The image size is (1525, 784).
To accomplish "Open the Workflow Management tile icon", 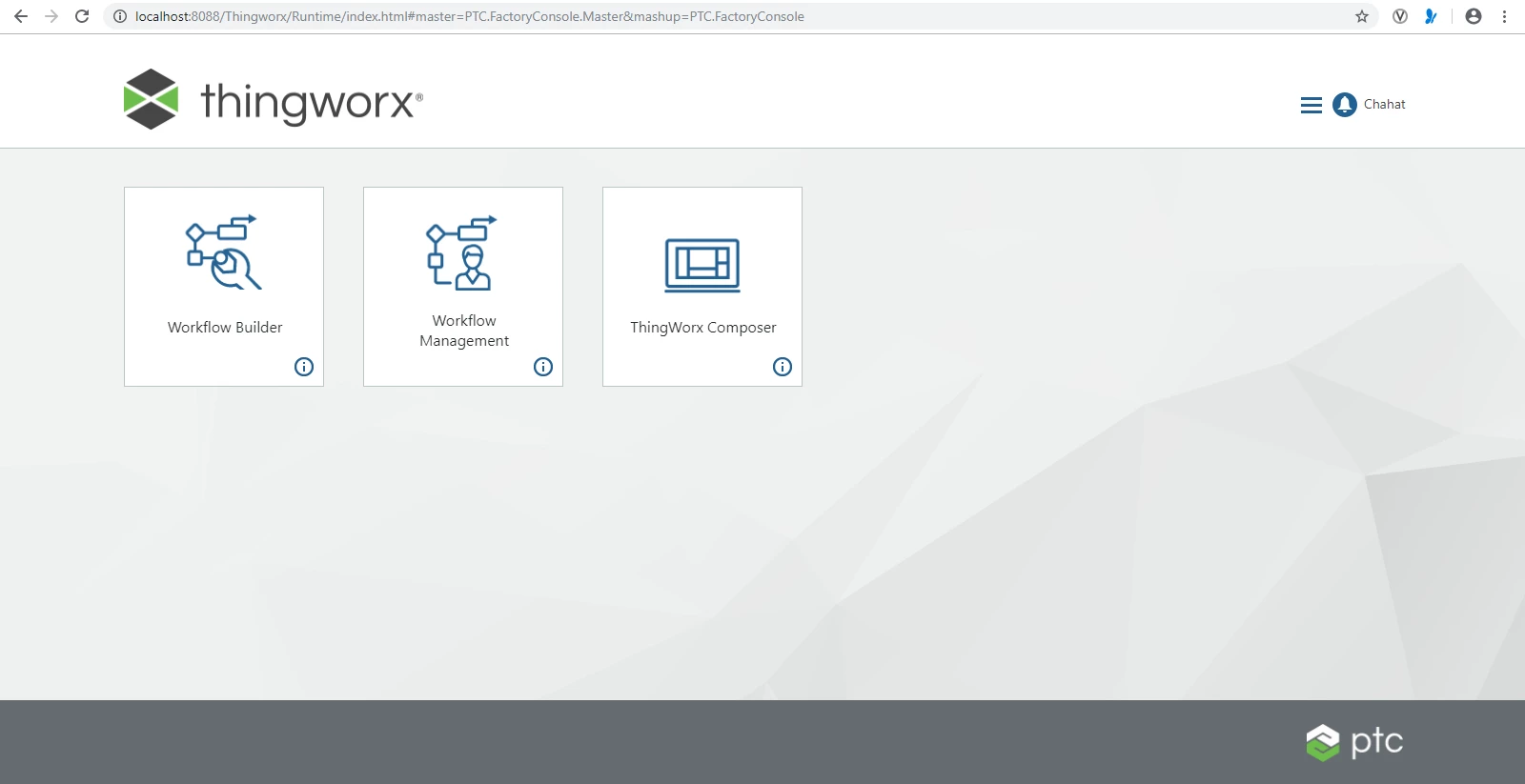I will pyautogui.click(x=462, y=252).
